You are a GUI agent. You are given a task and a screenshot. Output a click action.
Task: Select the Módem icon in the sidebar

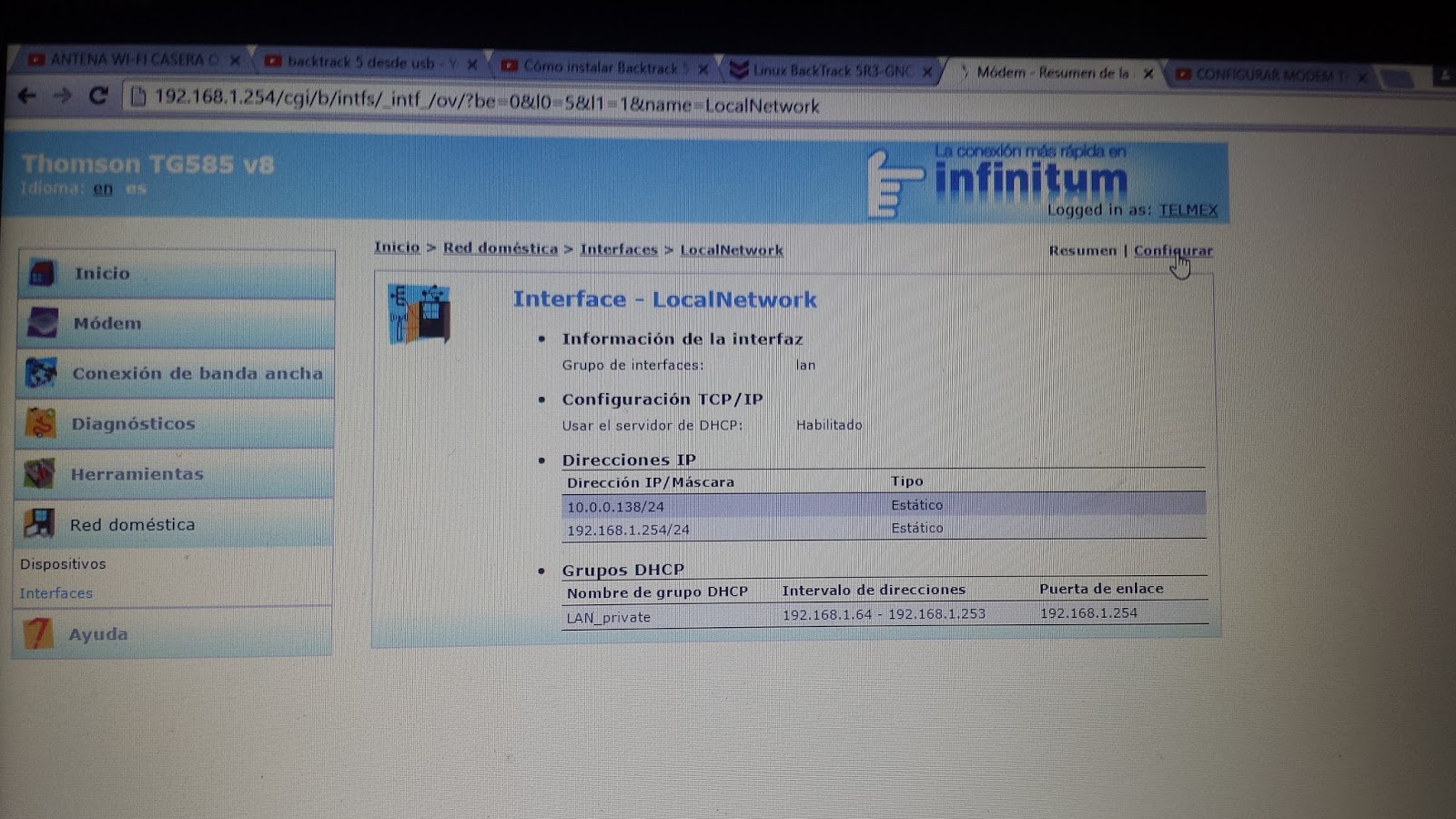[x=40, y=323]
